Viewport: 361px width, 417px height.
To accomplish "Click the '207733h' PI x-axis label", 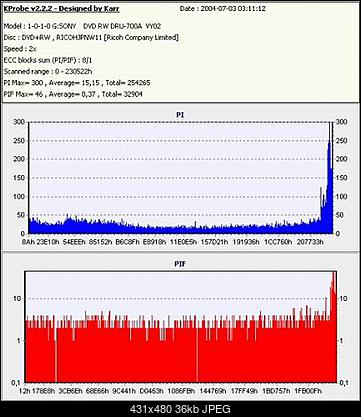I will [x=310, y=242].
